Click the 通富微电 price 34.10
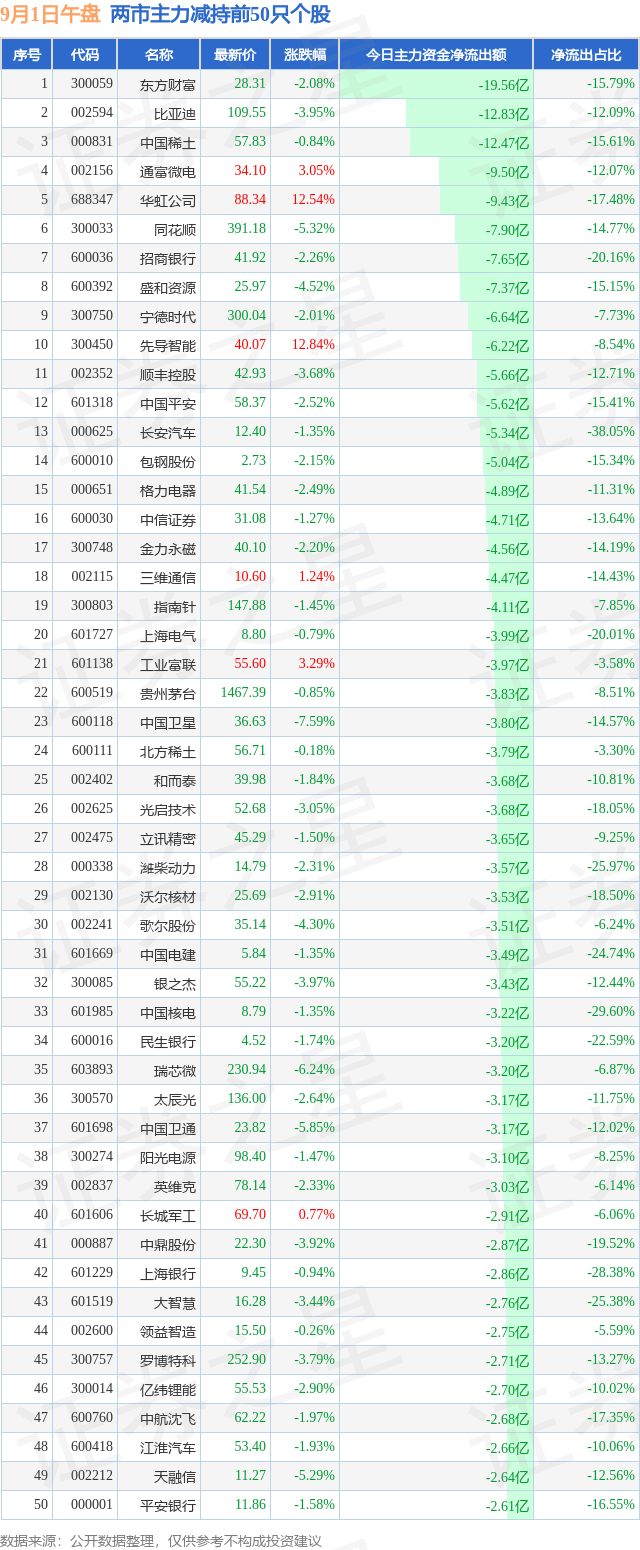 [x=250, y=171]
